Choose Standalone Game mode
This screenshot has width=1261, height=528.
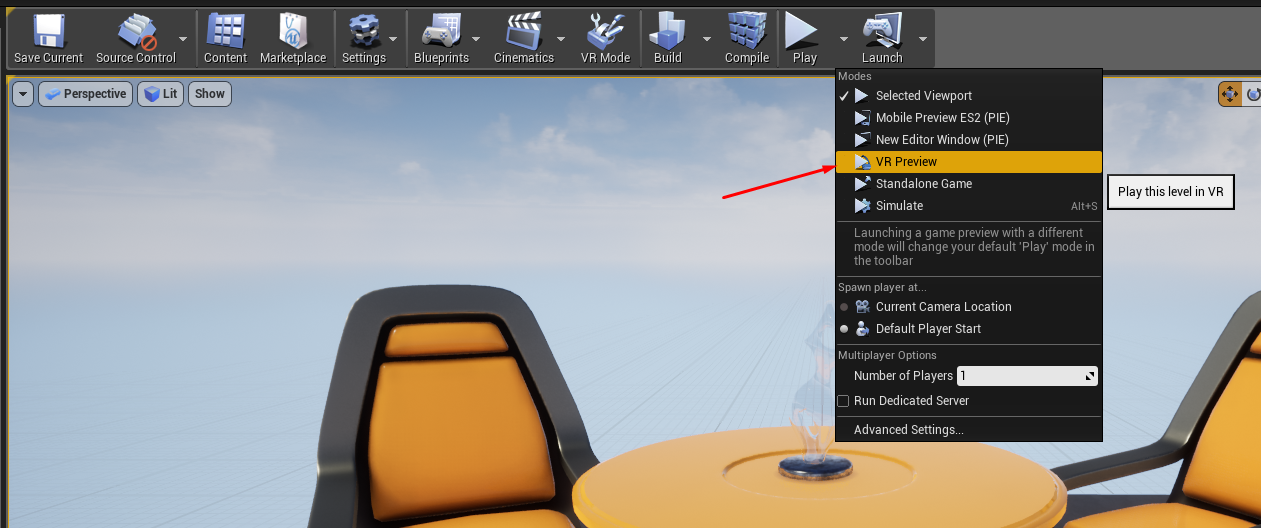coord(968,184)
